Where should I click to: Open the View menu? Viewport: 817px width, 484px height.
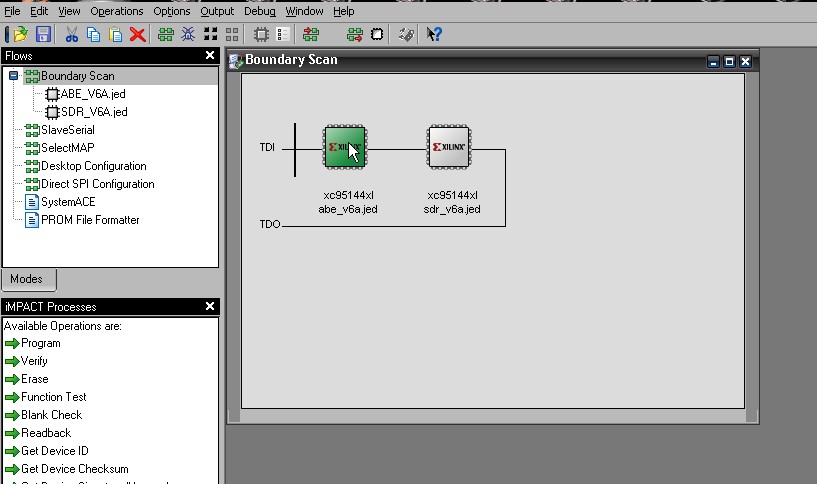(69, 11)
